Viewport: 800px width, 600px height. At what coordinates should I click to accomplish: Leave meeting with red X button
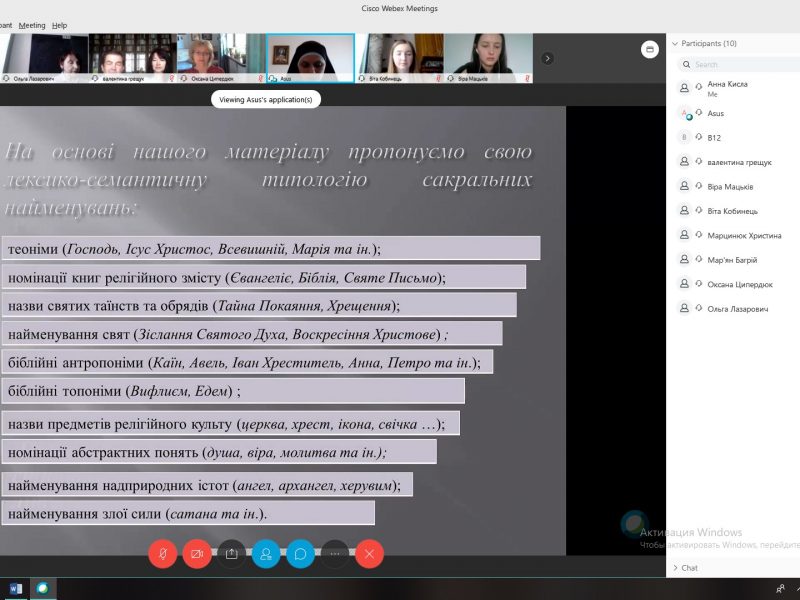[x=370, y=553]
